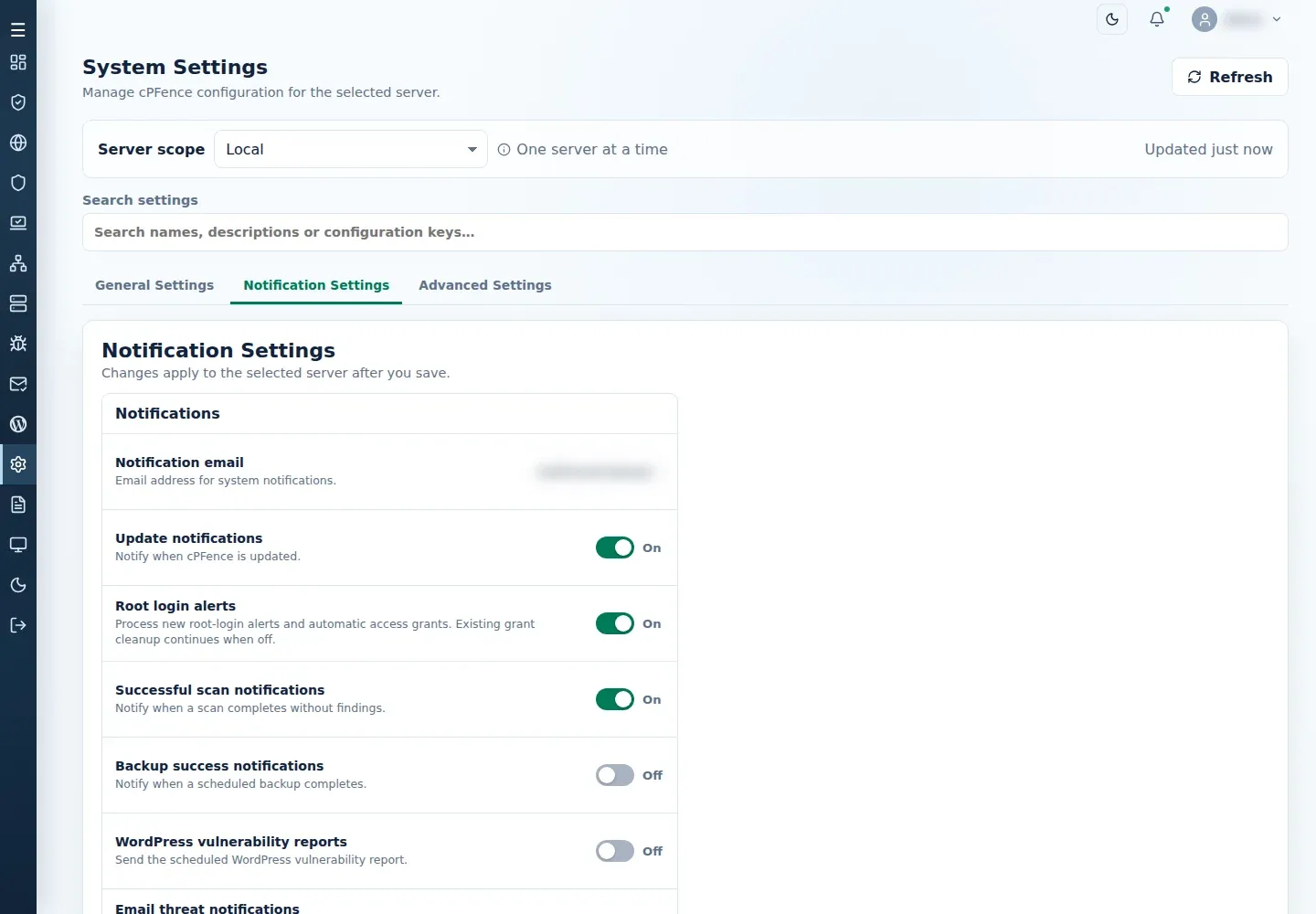Open the mail envelope sidebar icon
This screenshot has width=1316, height=914.
(18, 384)
